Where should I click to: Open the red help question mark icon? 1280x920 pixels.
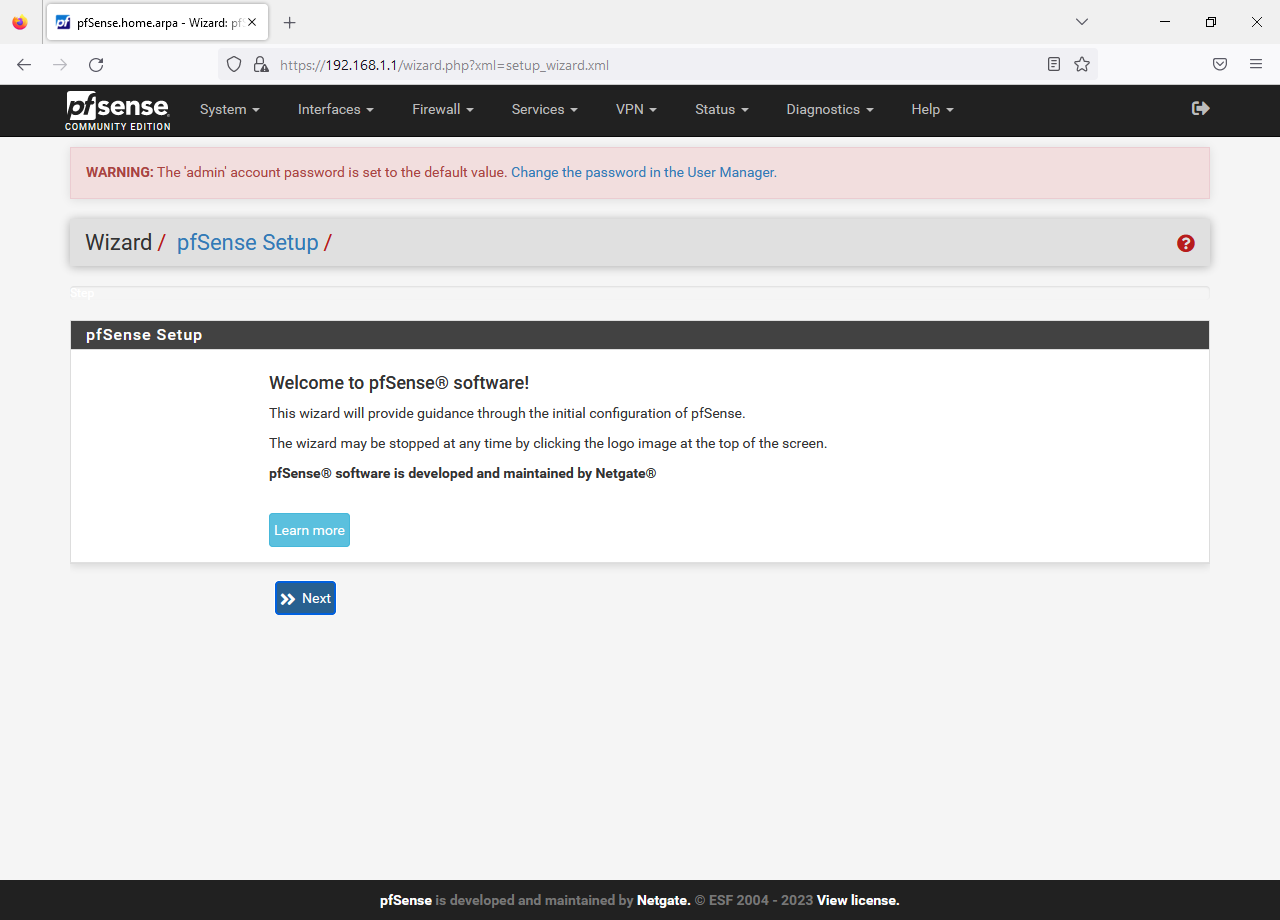coord(1186,243)
